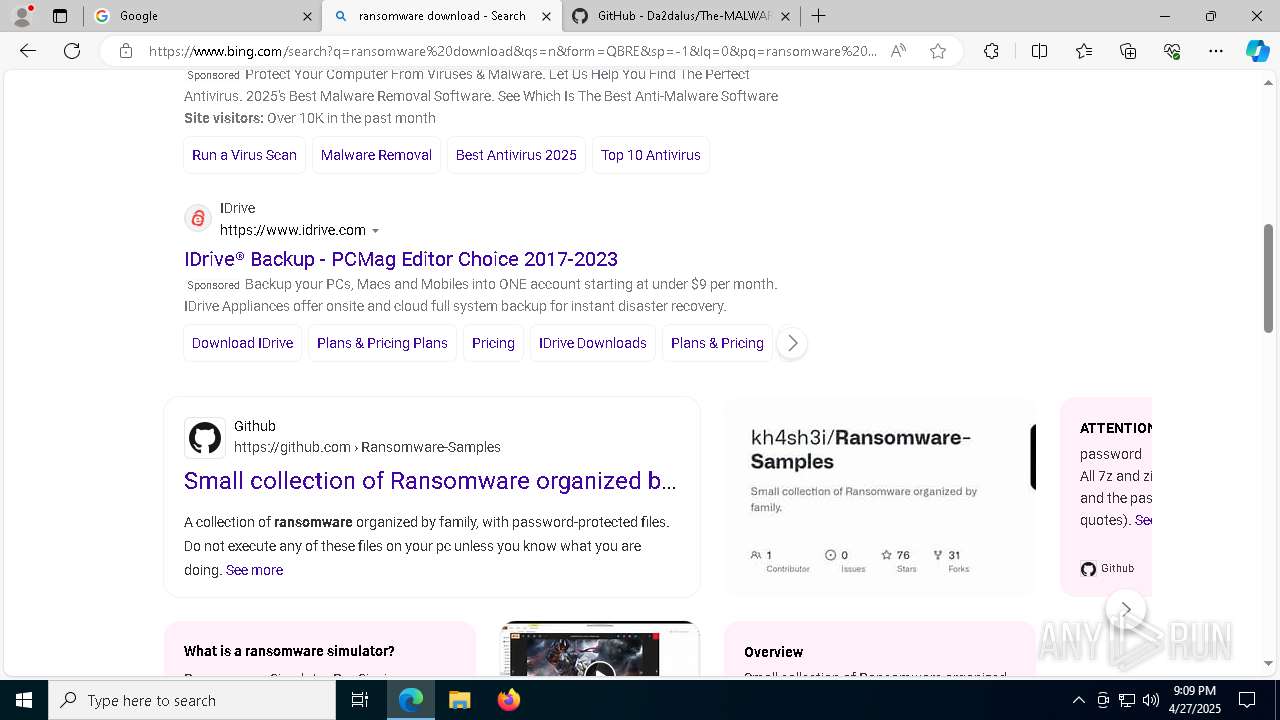Show more IDrive sitelinks with arrow
Screen dimensions: 1280x720
pyautogui.click(x=792, y=343)
